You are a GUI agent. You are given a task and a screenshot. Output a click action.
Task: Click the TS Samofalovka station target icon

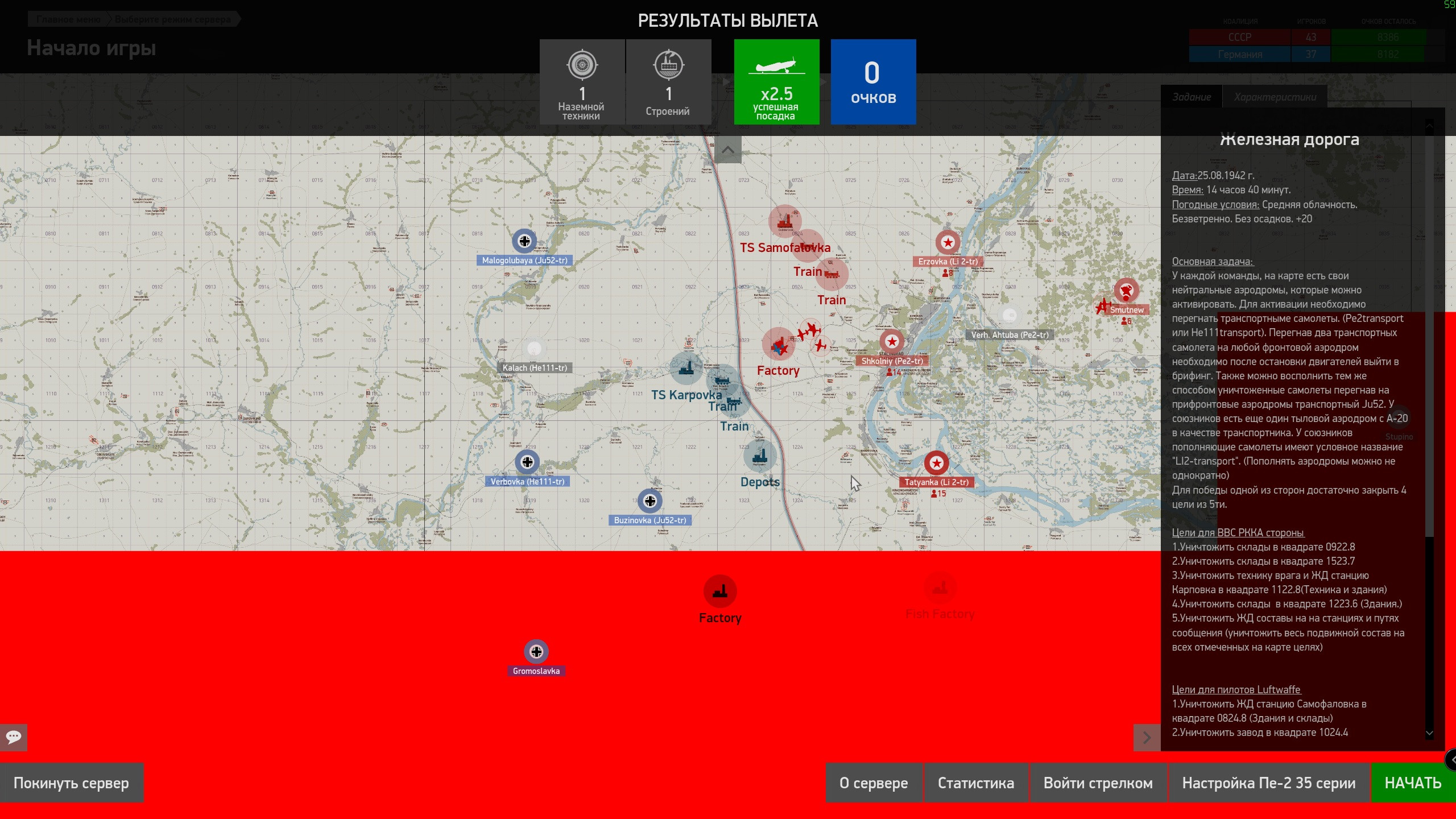point(785,221)
